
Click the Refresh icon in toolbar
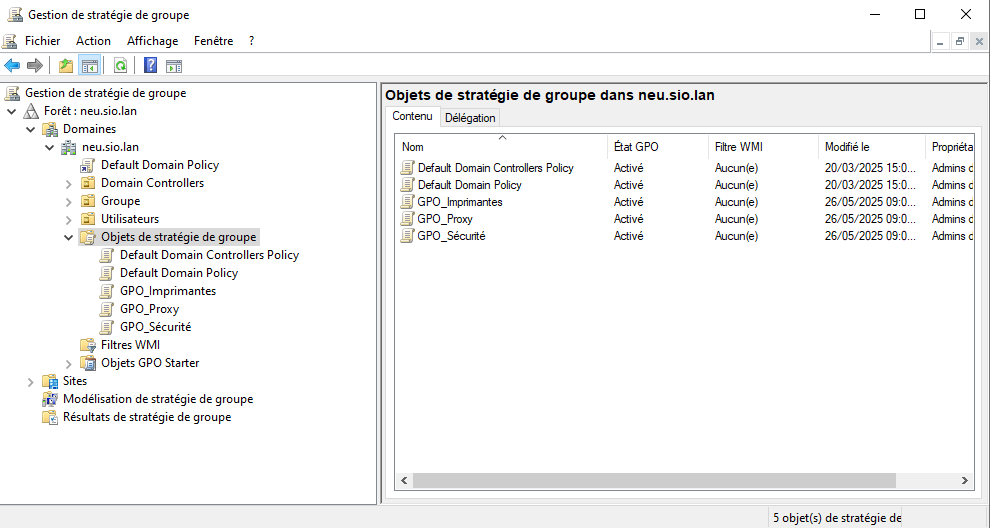tap(120, 66)
